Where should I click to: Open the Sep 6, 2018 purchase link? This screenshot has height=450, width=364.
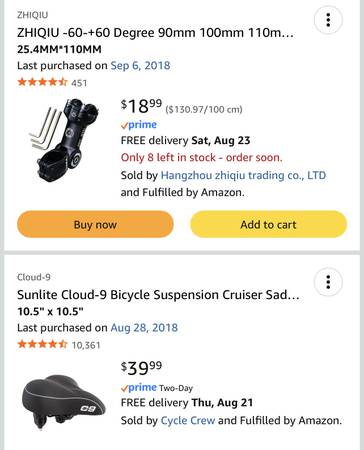pyautogui.click(x=140, y=65)
